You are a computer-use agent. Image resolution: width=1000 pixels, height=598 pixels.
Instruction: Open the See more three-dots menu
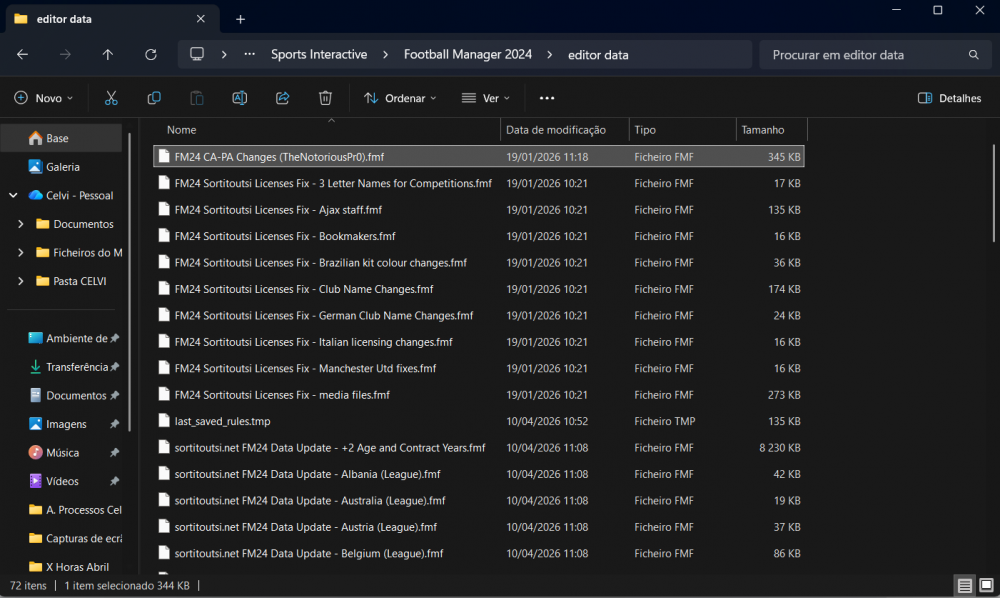pos(547,98)
